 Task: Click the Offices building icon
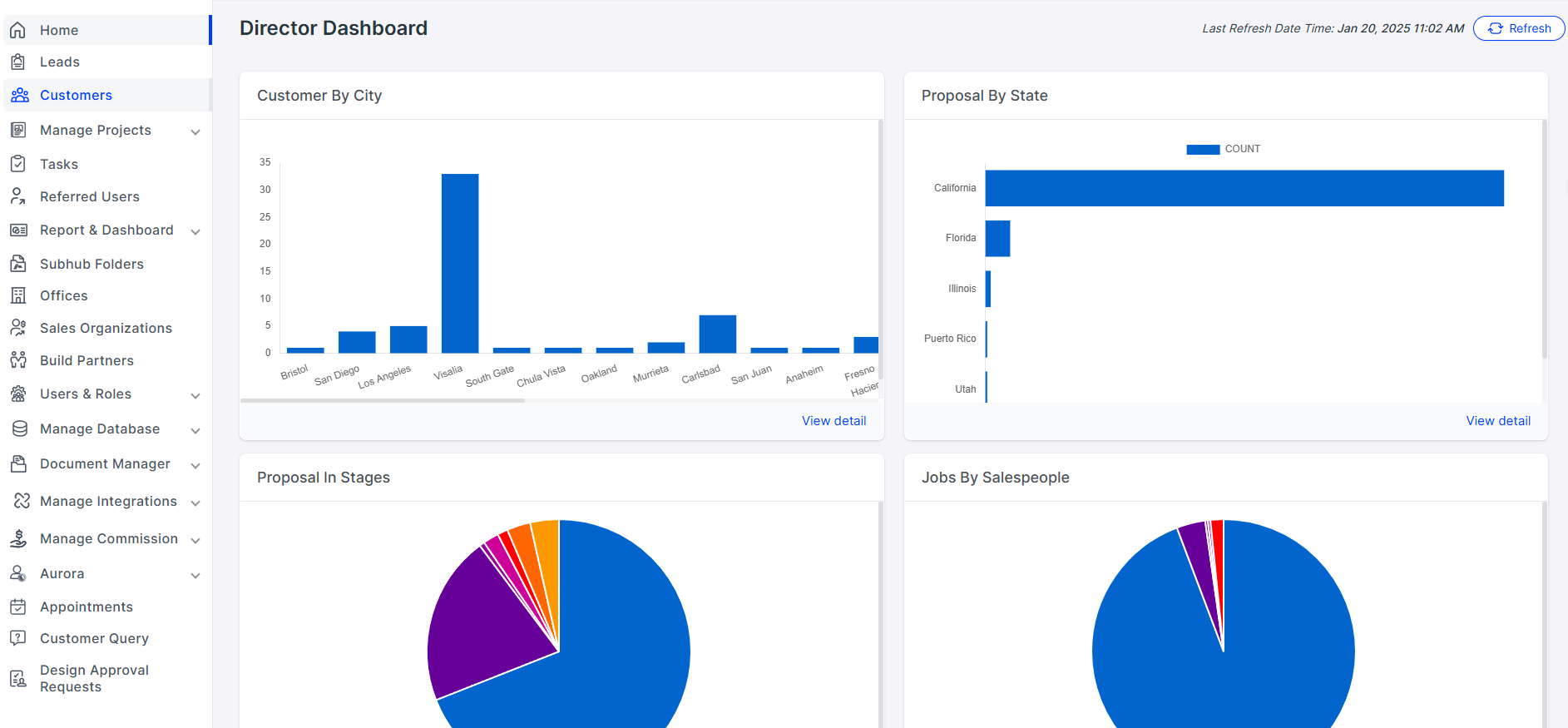pos(18,295)
